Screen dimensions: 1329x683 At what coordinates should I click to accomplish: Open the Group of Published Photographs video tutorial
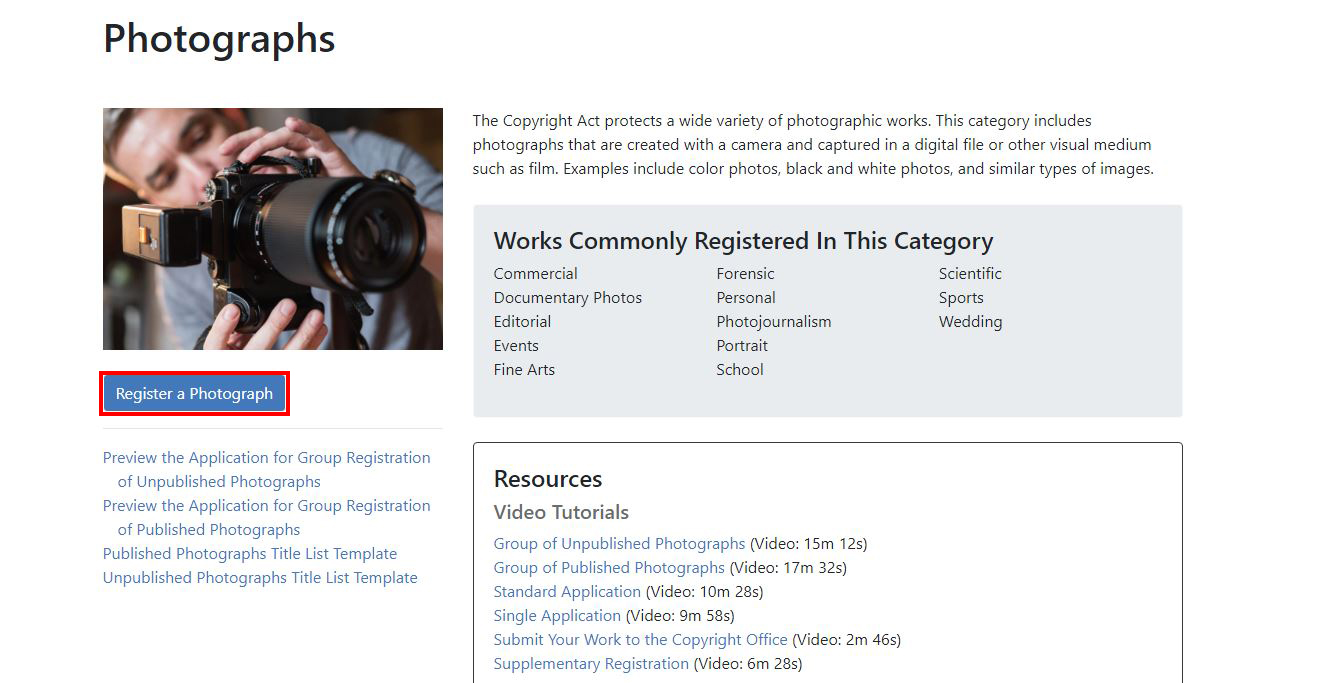[608, 567]
